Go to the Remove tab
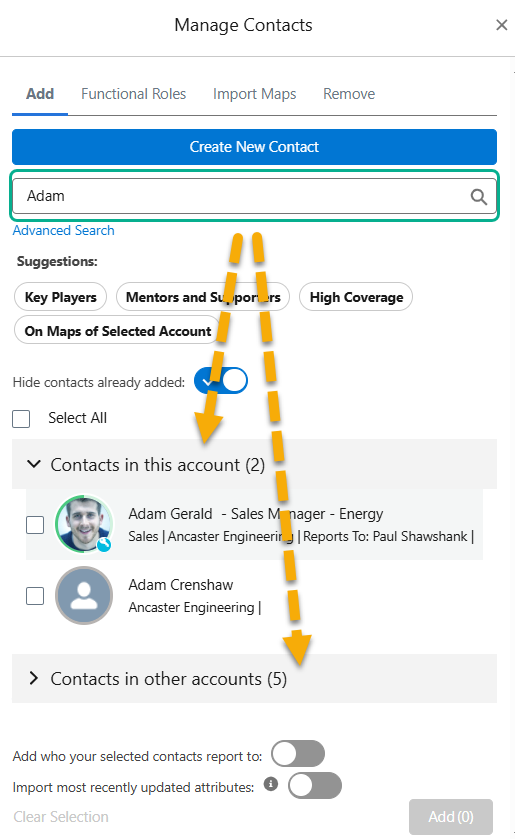The width and height of the screenshot is (515, 839). (x=349, y=94)
